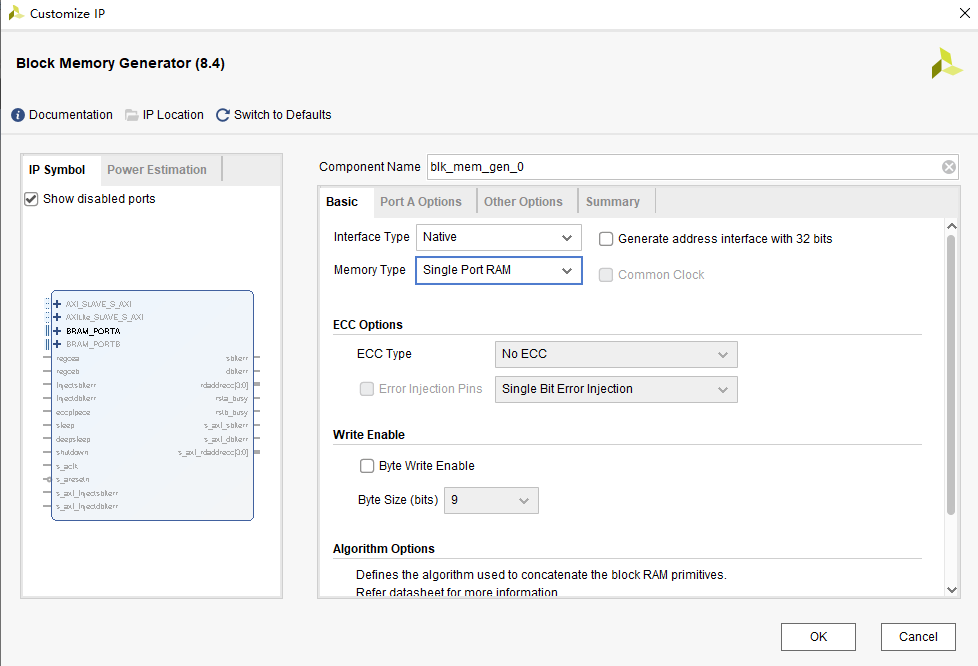Screen dimensions: 978x666
Task: Click the Write Enable section heading
Action: click(x=369, y=435)
